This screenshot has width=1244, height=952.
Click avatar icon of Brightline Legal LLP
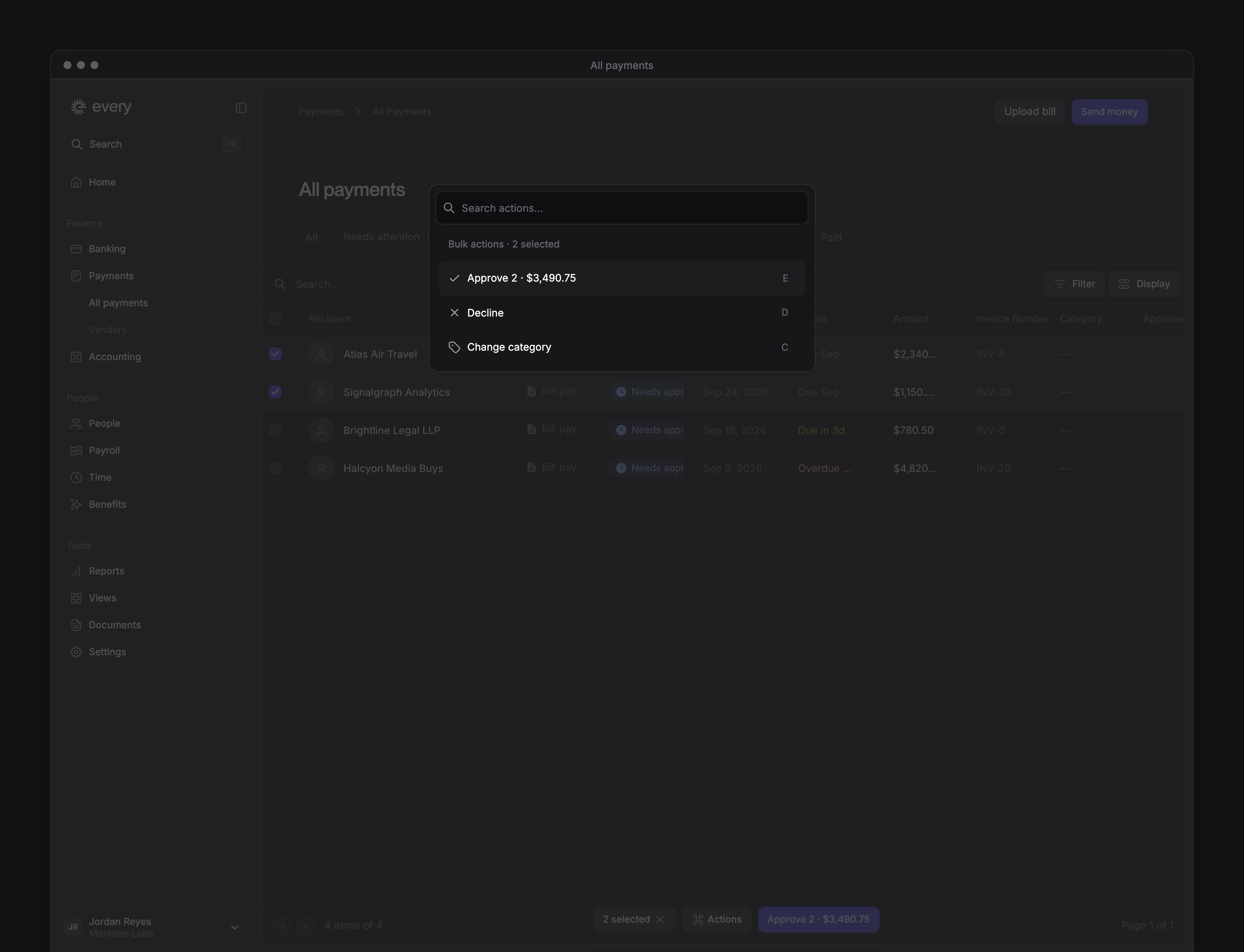click(x=321, y=430)
